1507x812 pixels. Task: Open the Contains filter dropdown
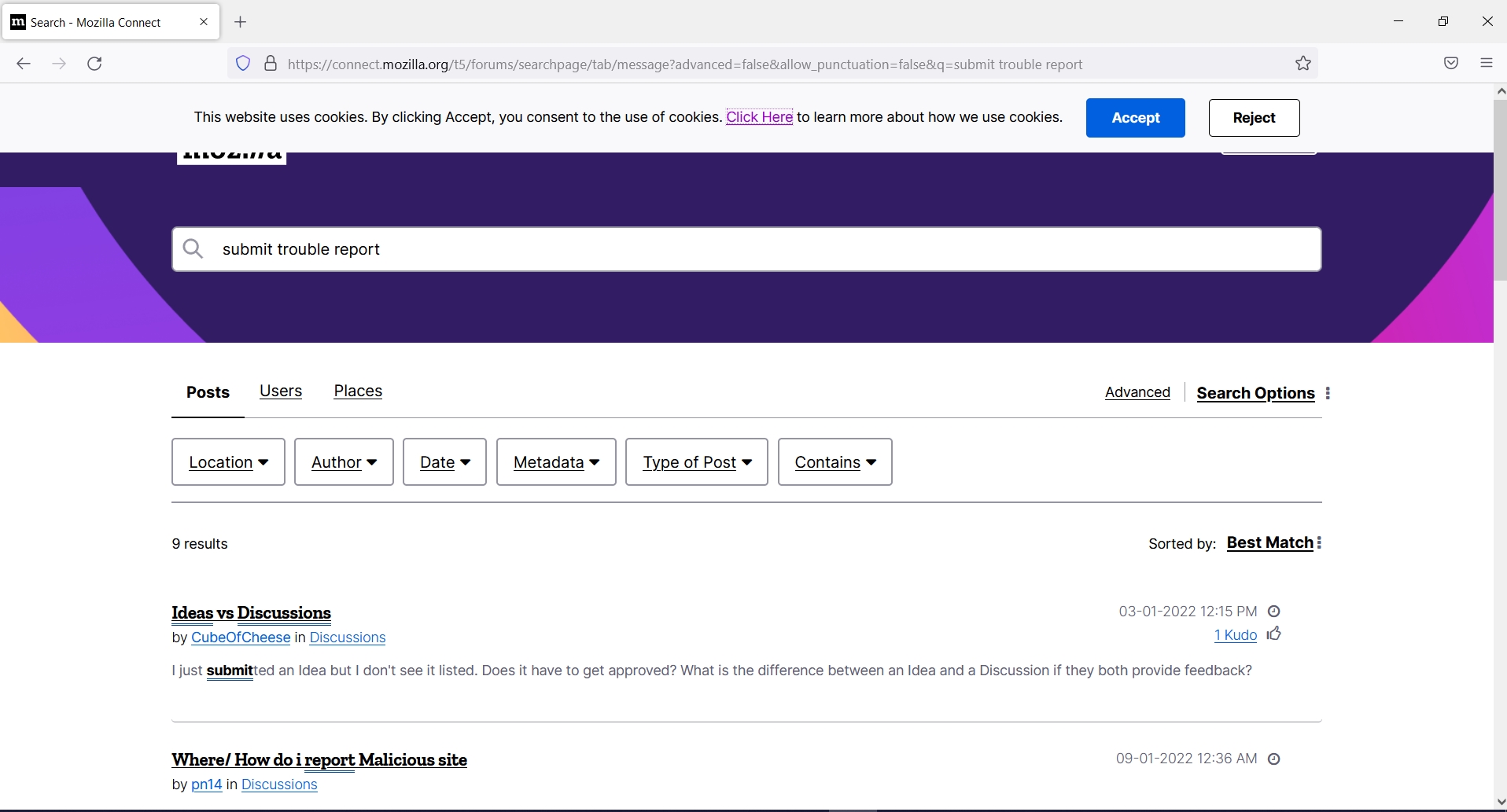835,462
